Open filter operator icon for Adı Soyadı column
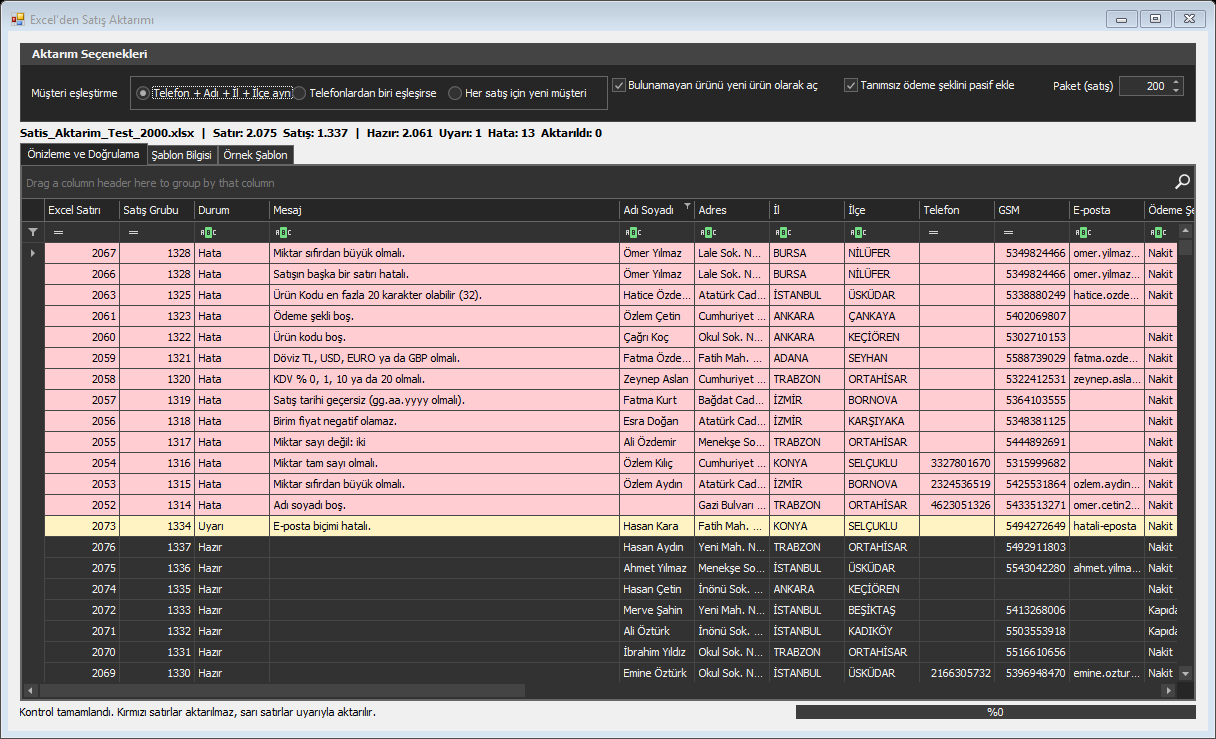Viewport: 1216px width, 739px height. tap(633, 232)
